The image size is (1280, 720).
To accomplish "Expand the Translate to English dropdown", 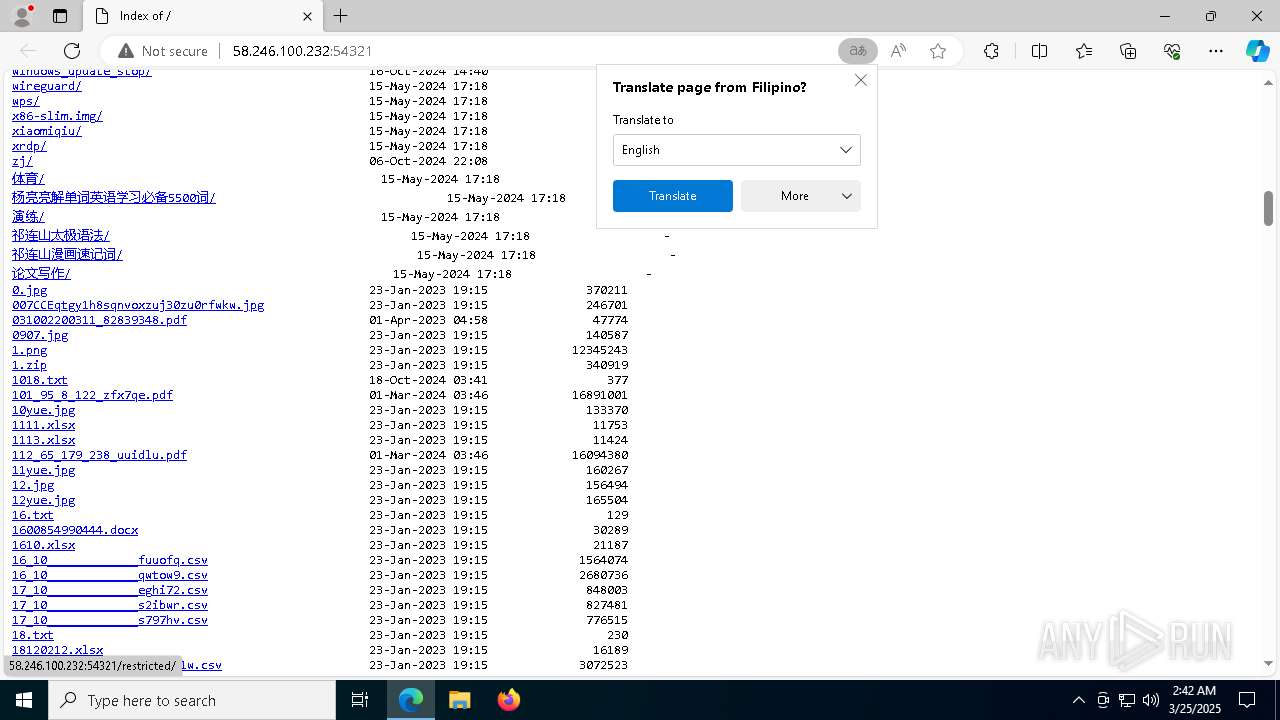I will [736, 150].
